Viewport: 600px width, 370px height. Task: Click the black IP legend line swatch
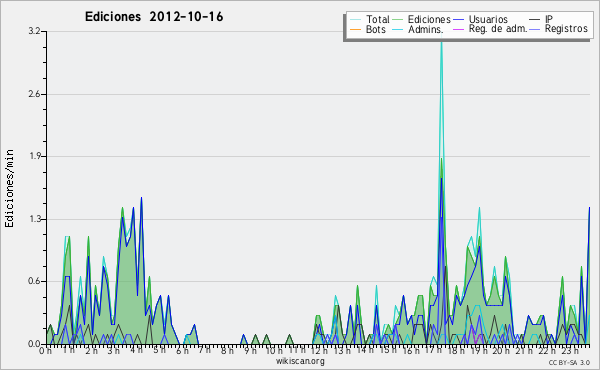(x=535, y=20)
